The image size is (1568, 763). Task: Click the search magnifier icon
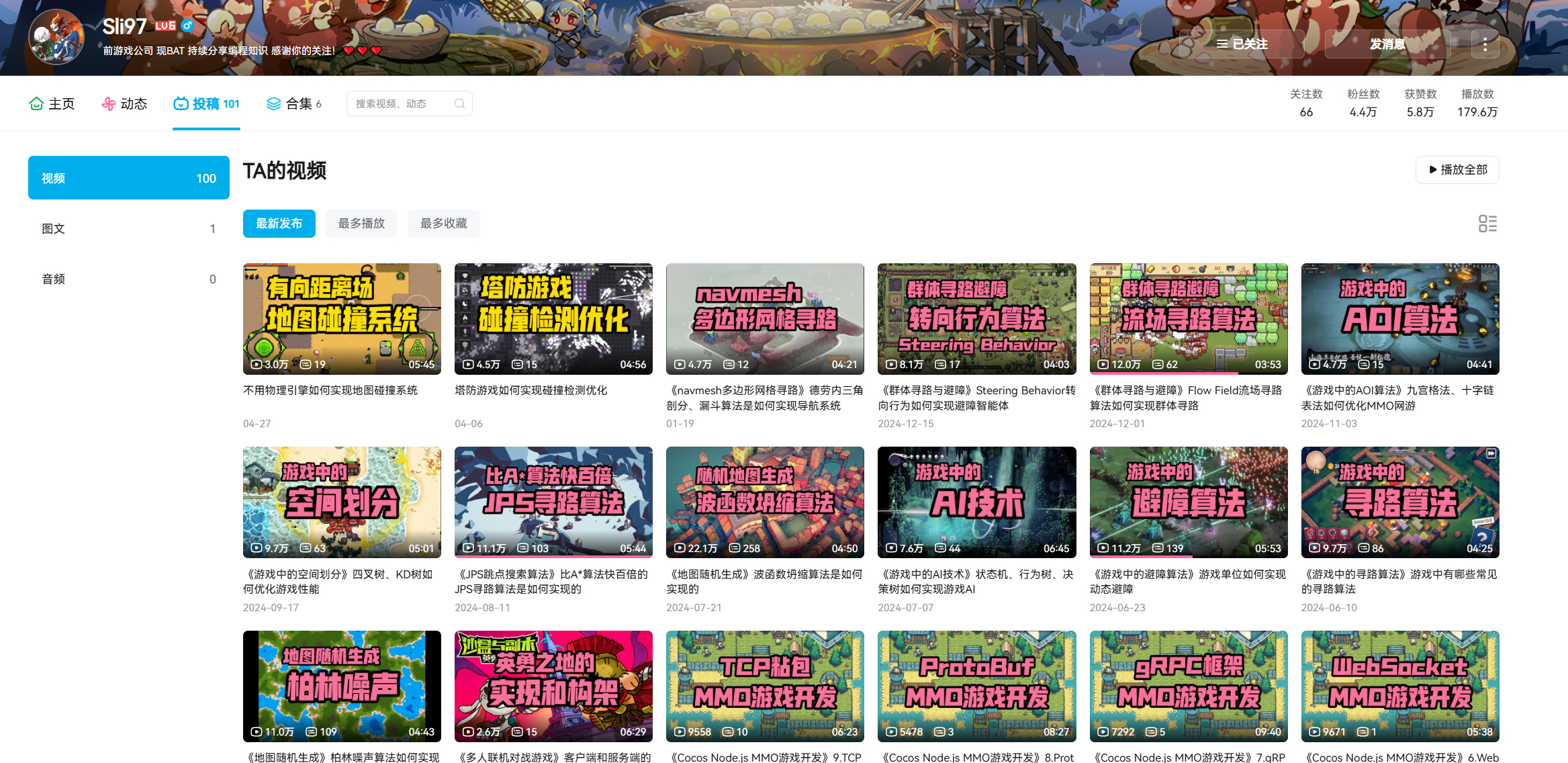(x=459, y=103)
